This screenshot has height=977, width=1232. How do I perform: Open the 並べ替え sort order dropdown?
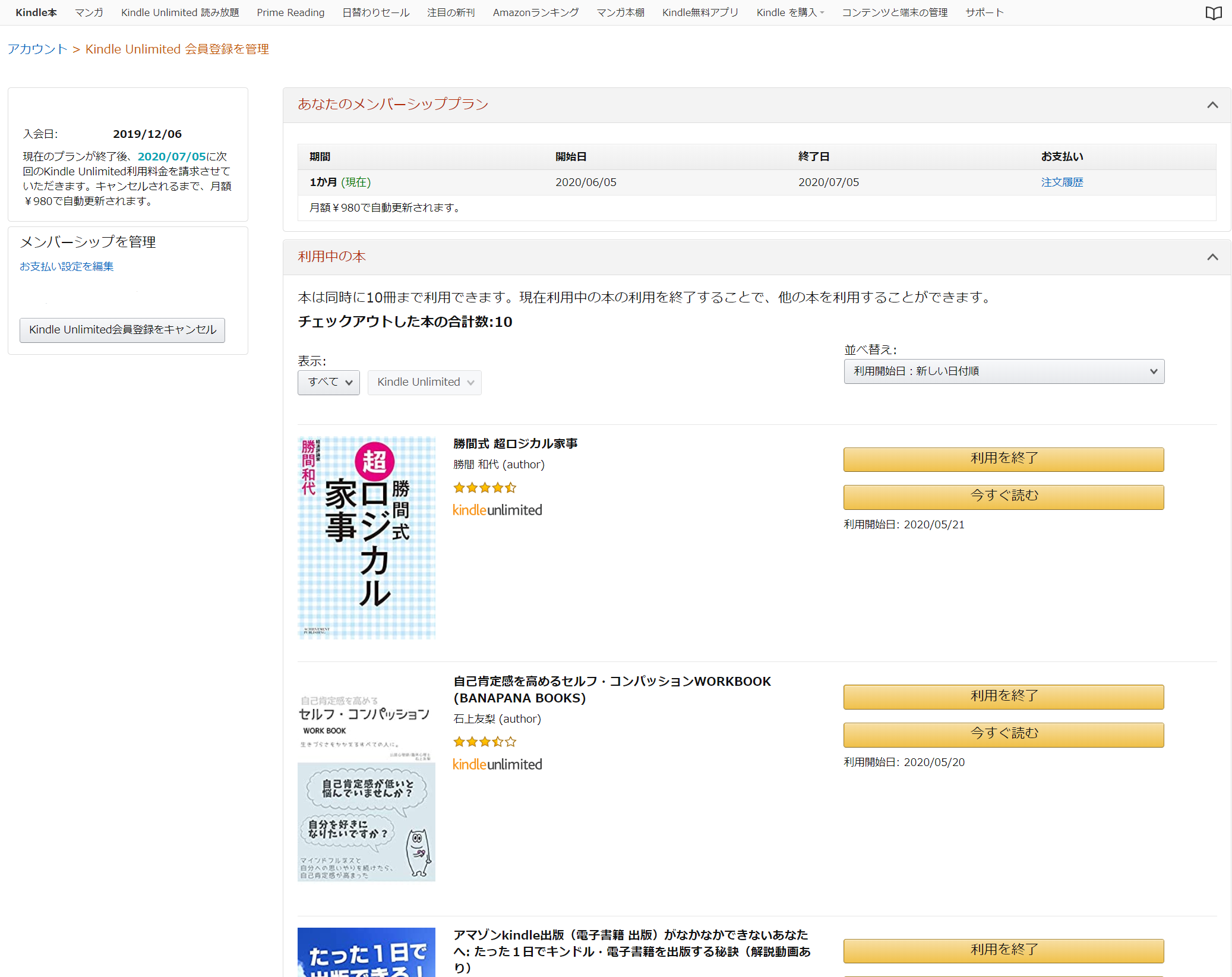pyautogui.click(x=1004, y=371)
